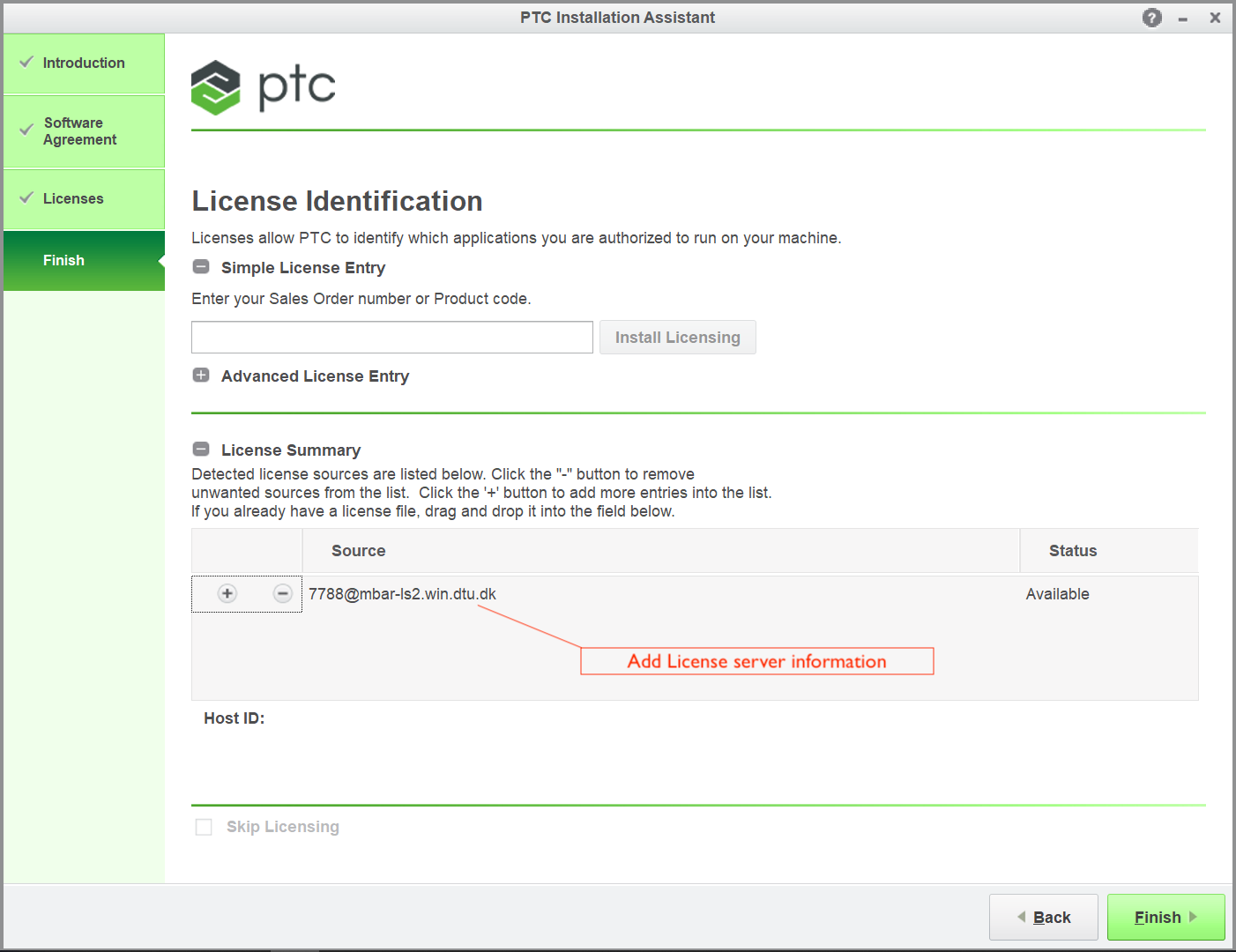The height and width of the screenshot is (952, 1236).
Task: Select the 7788@mbar-ls2.win.dtu.dk source entry
Action: pyautogui.click(x=402, y=594)
